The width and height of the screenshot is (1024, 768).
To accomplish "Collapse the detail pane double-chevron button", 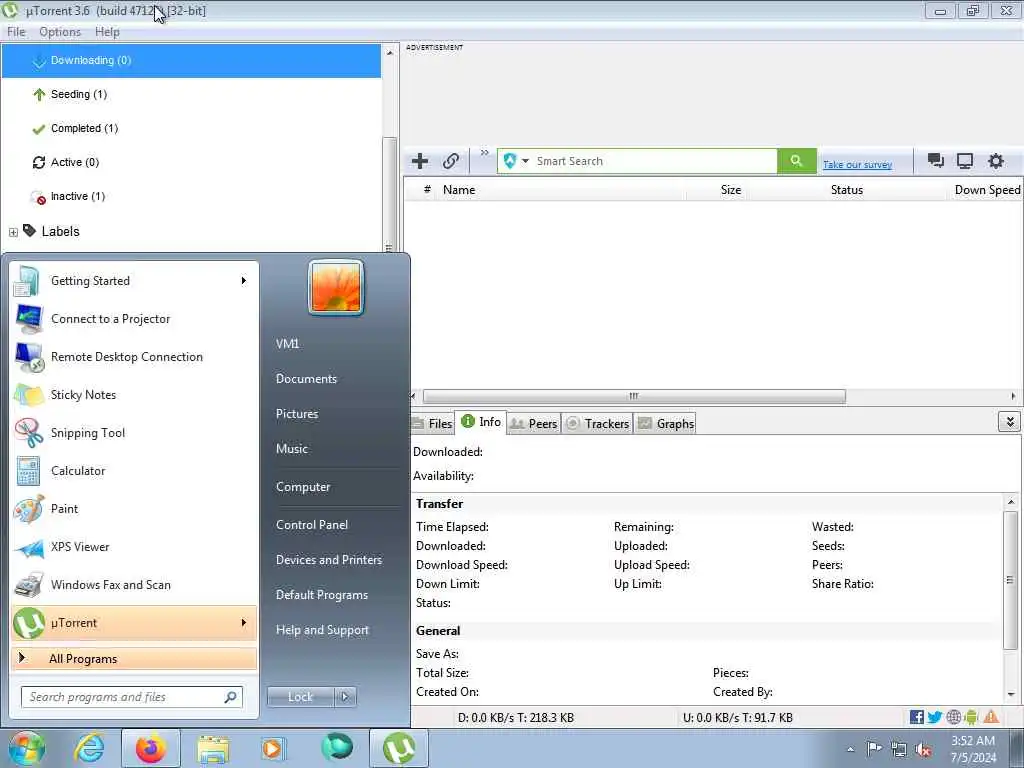I will (1010, 422).
